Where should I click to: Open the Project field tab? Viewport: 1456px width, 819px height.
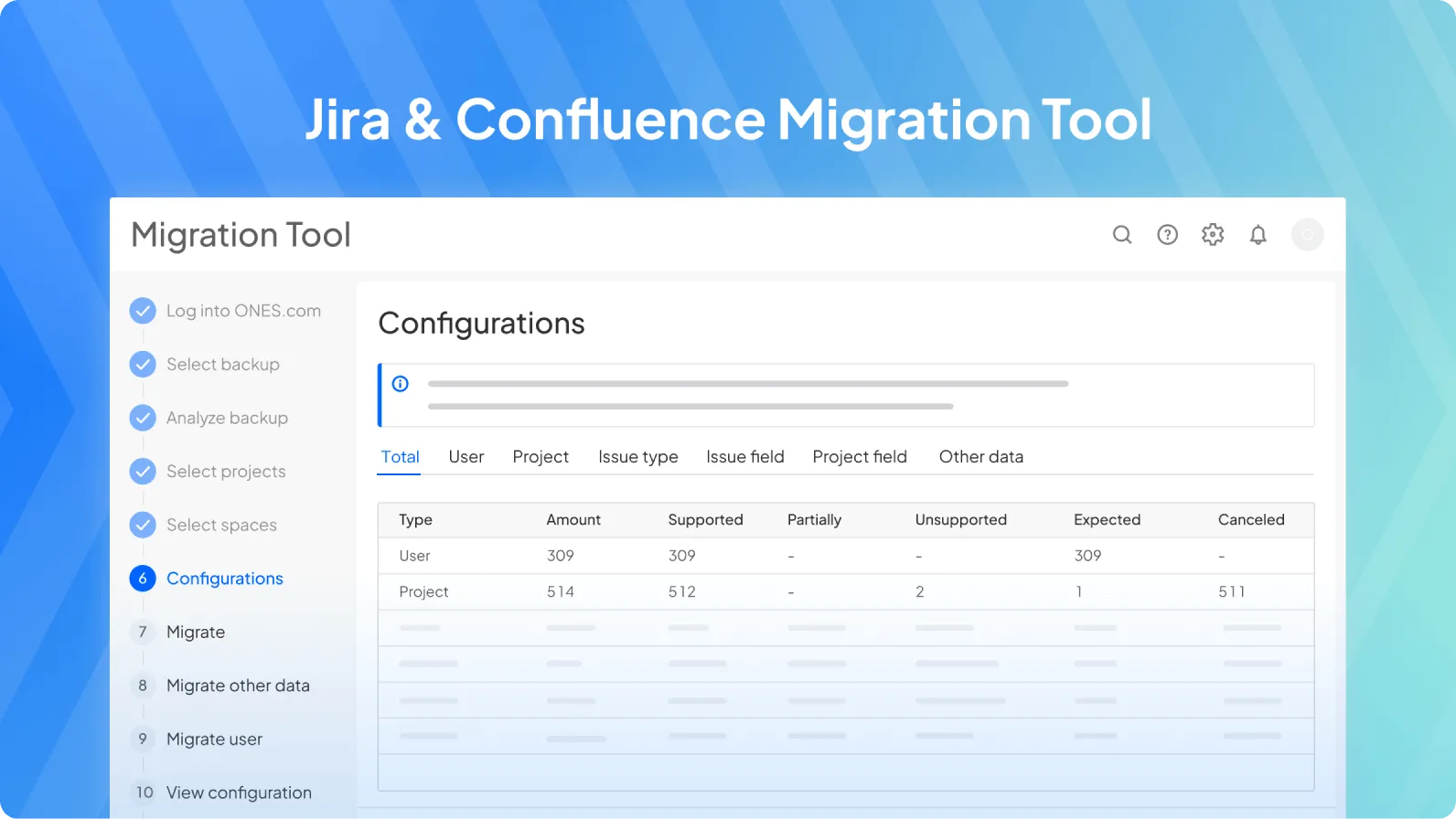pos(859,457)
